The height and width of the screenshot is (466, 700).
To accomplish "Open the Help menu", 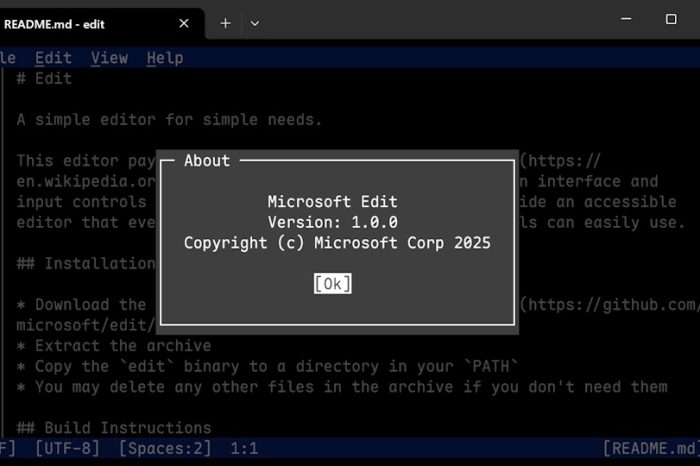I will click(x=165, y=58).
